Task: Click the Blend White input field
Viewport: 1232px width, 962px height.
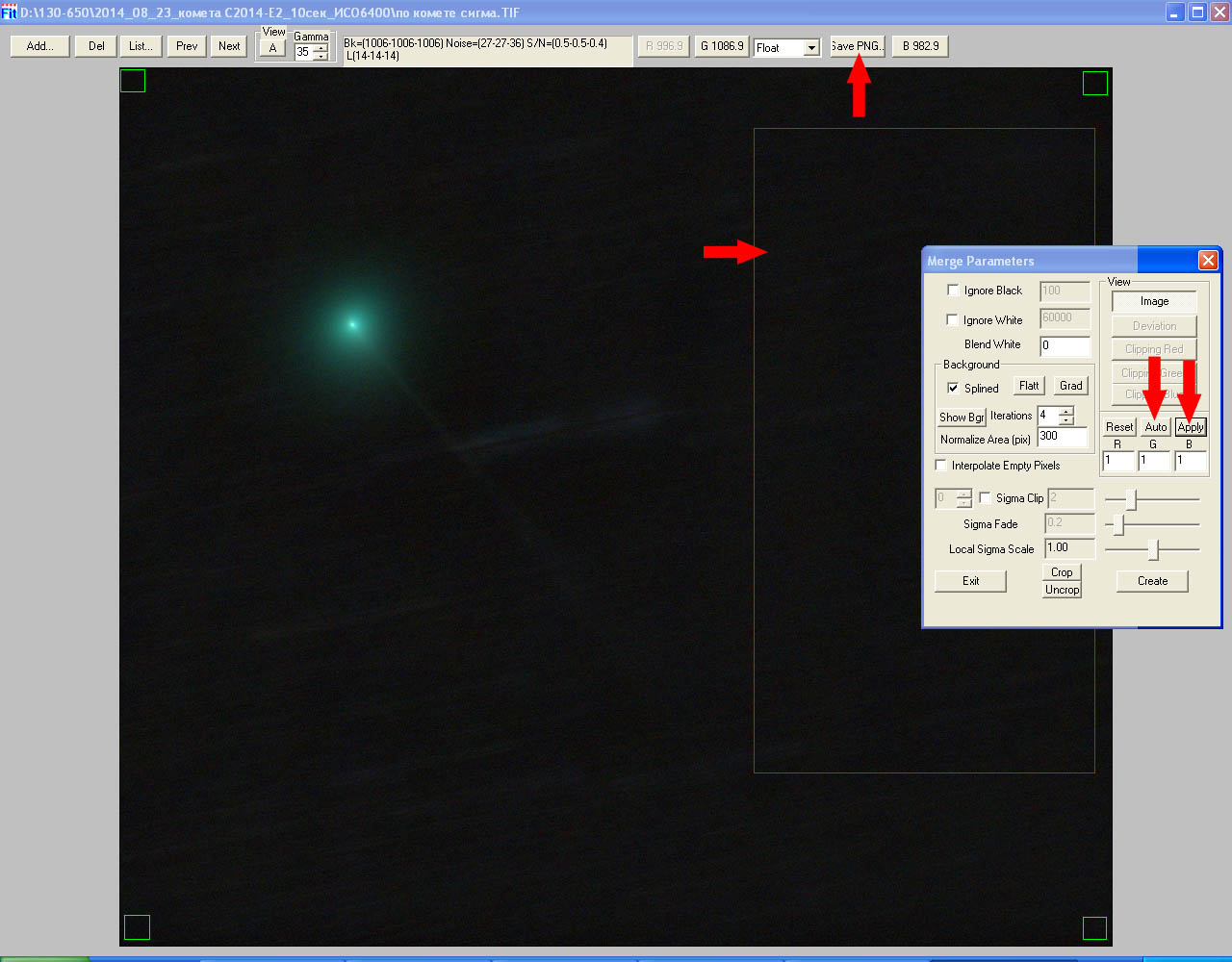Action: (1065, 345)
